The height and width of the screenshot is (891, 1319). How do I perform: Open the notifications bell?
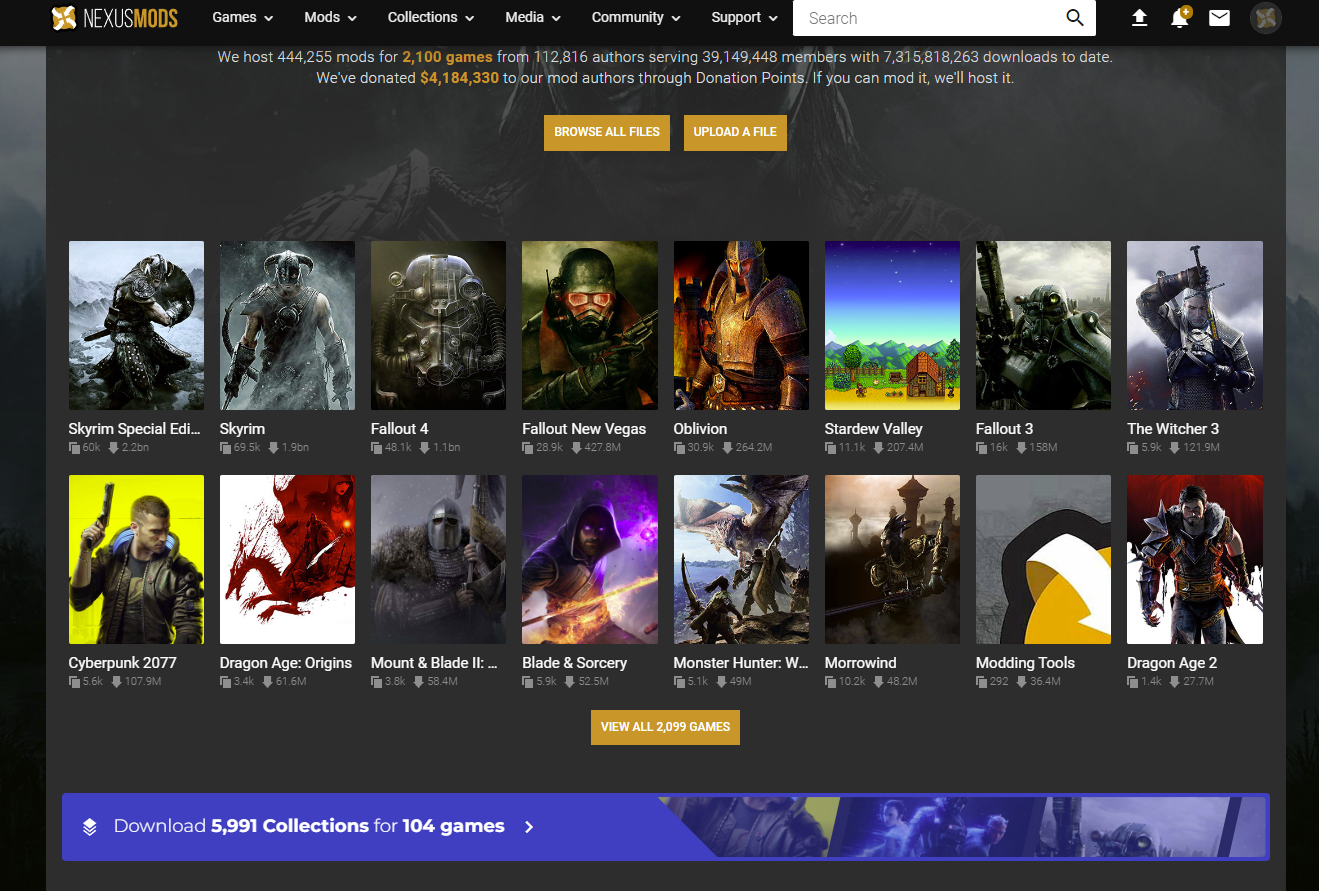pyautogui.click(x=1179, y=17)
